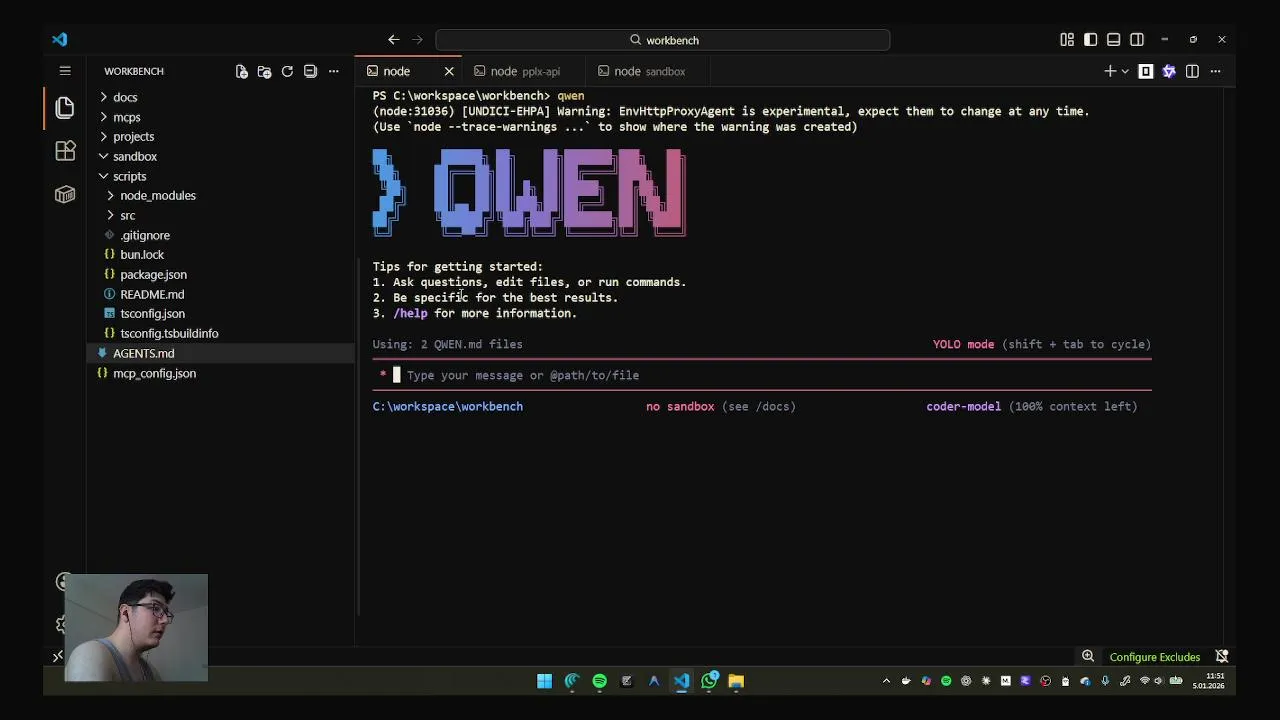The height and width of the screenshot is (720, 1280).
Task: Click the VS Code icon in the taskbar
Action: pos(681,681)
